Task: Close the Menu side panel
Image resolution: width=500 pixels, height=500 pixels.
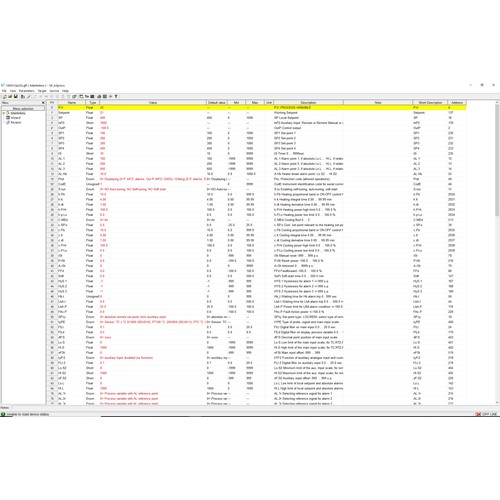Action: [43, 103]
